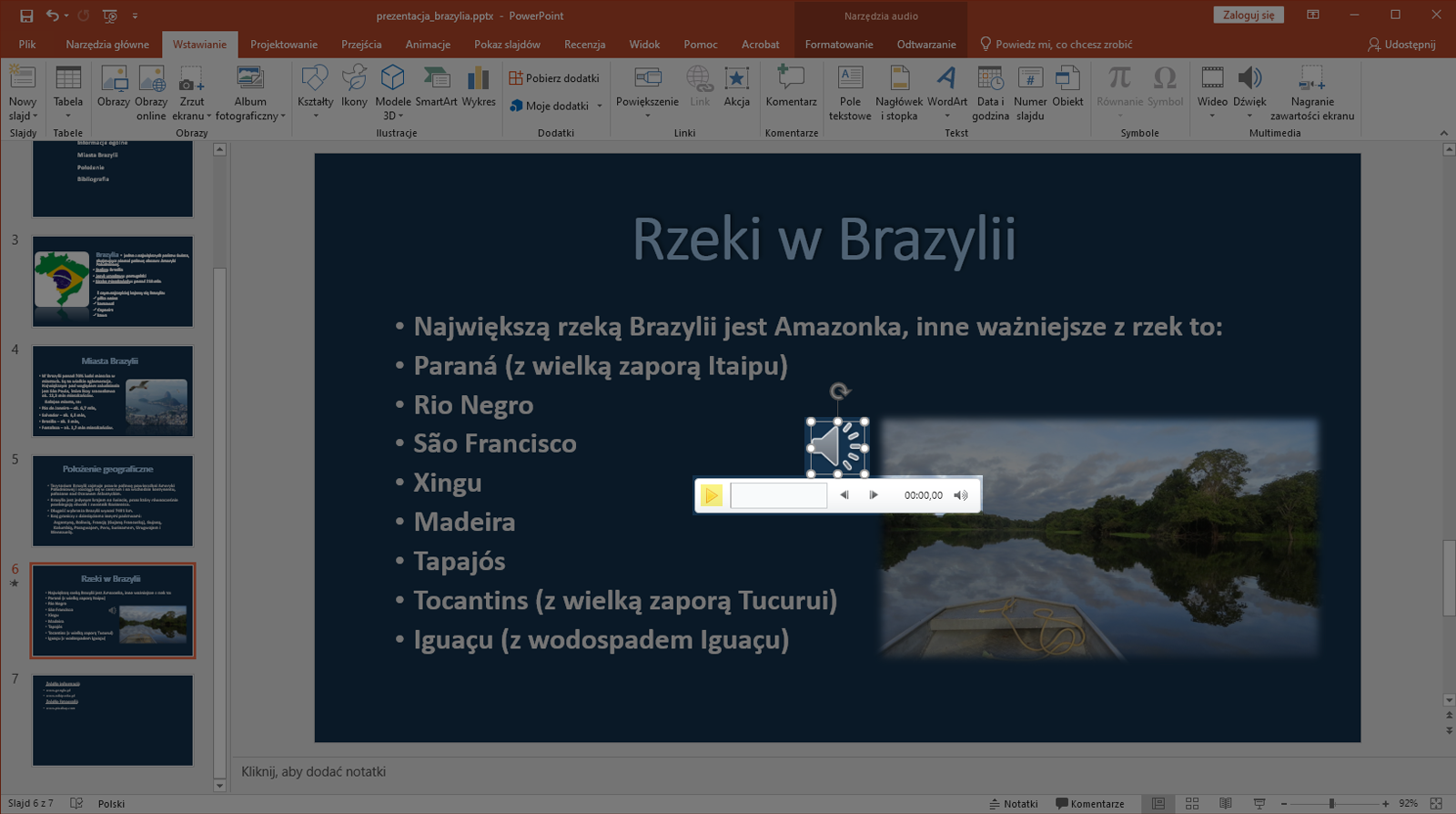Select slide 5 Położenie geograficzne thumbnail
Viewport: 1456px width, 814px height.
click(x=113, y=501)
